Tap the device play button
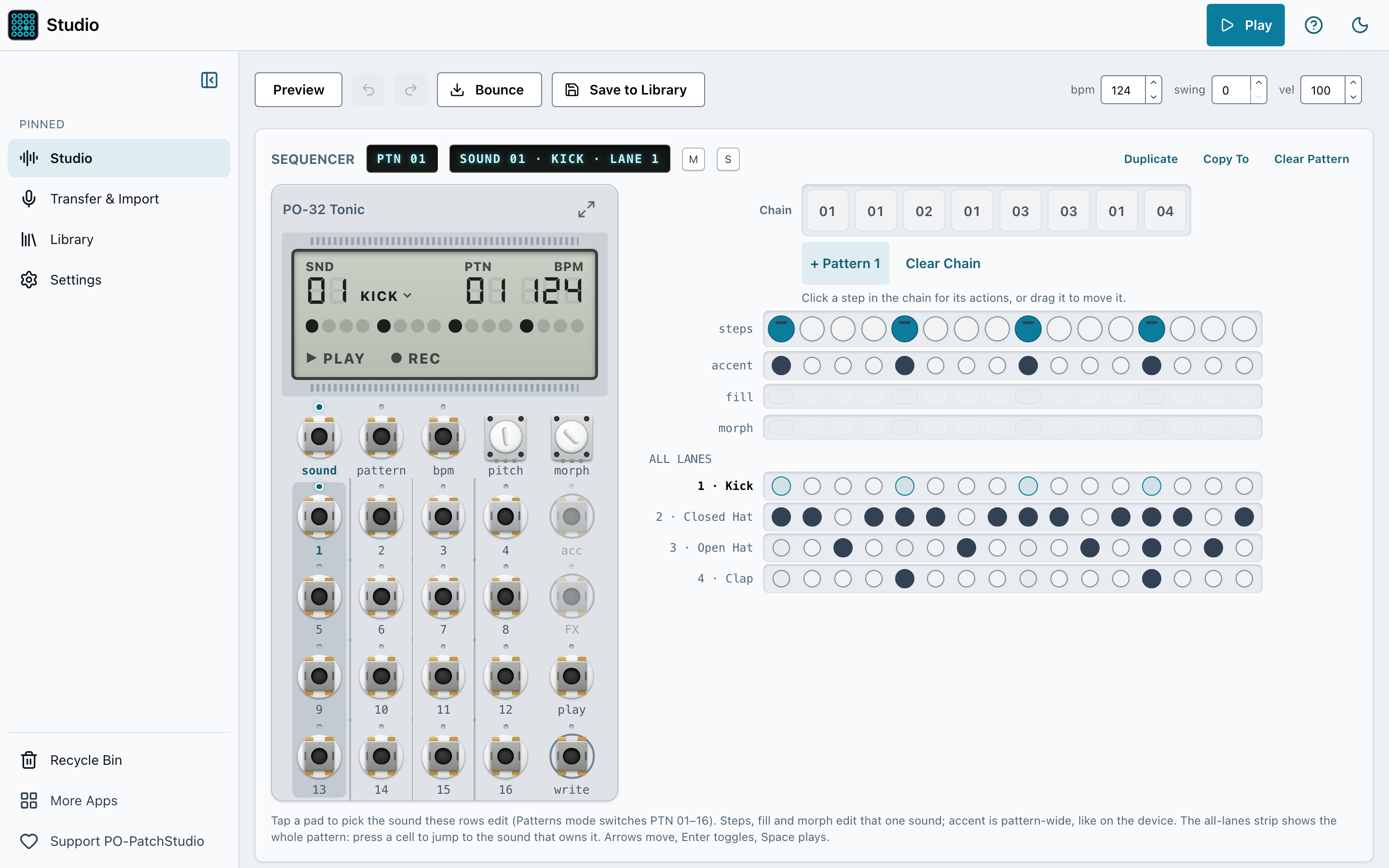 pos(572,676)
